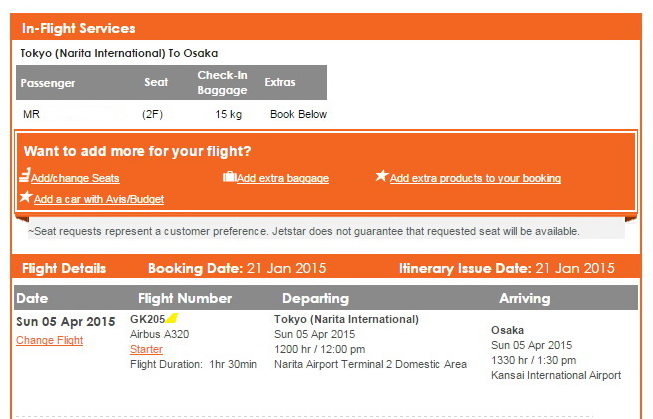Click the suitcase icon for extra baggage

coord(229,177)
